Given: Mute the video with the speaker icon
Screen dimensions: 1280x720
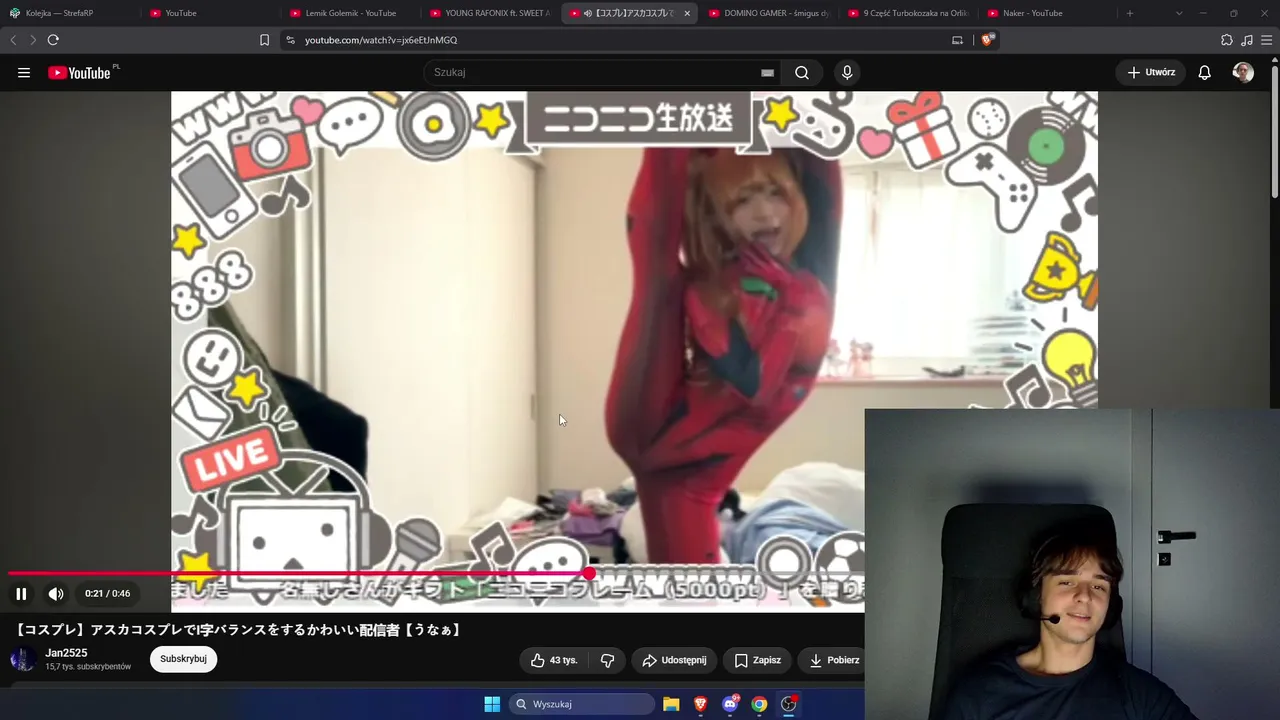Looking at the screenshot, I should click(56, 593).
